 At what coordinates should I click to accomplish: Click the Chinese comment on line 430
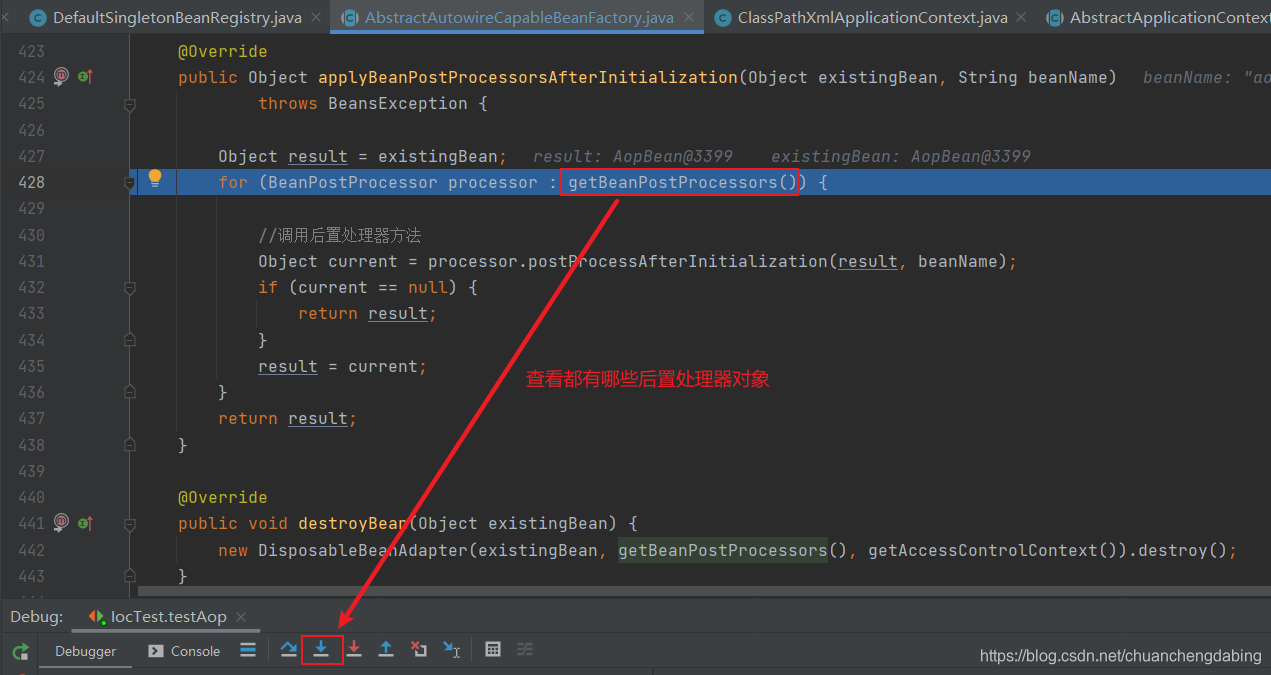coord(340,235)
